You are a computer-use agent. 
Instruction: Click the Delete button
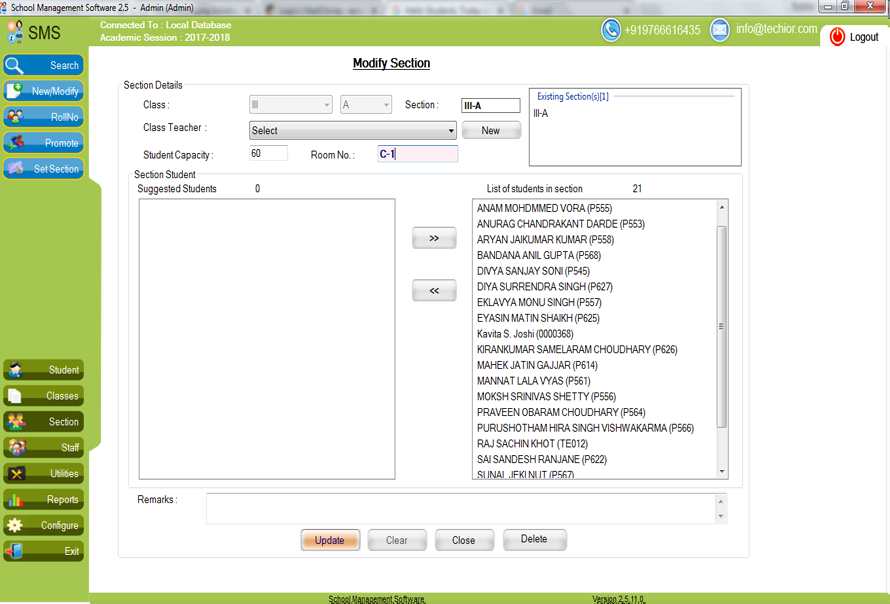[x=534, y=539]
